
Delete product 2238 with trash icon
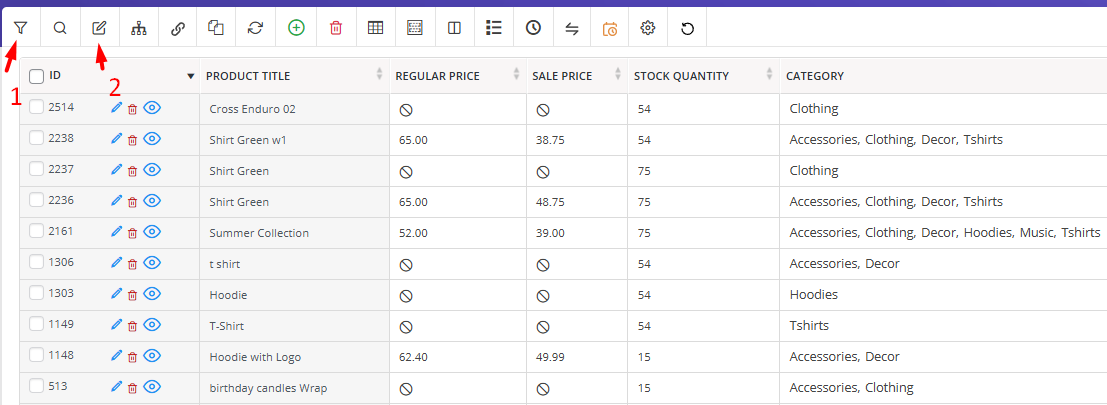point(132,140)
